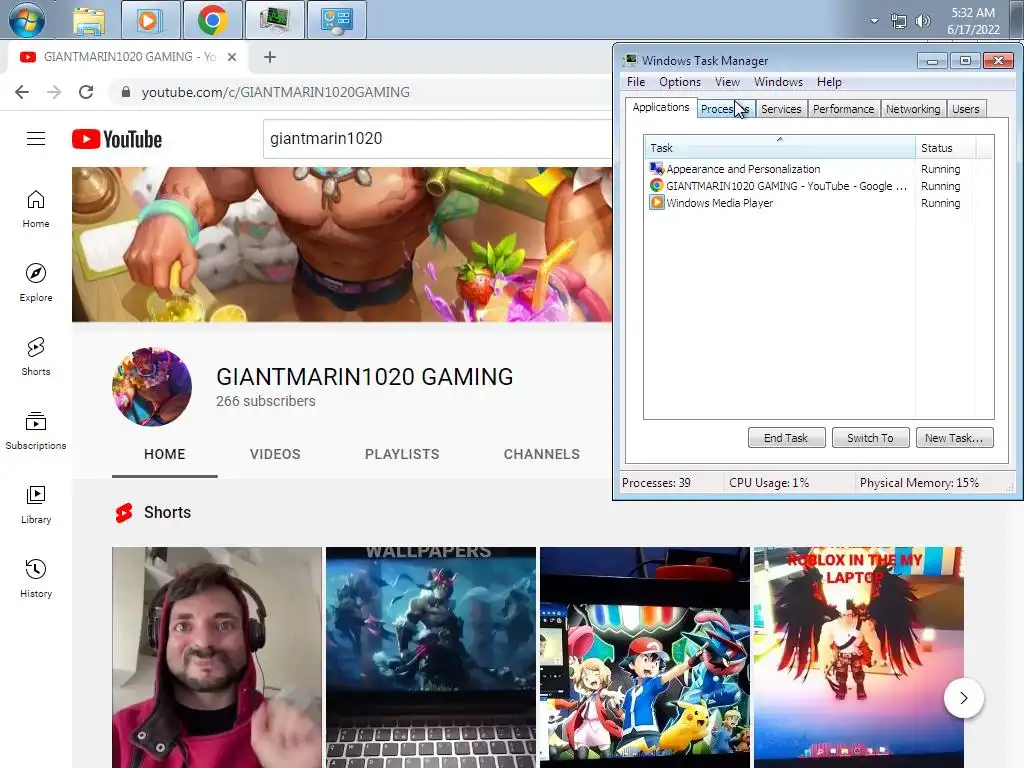Switch to the Performance tab
Image resolution: width=1024 pixels, height=768 pixels.
[843, 109]
